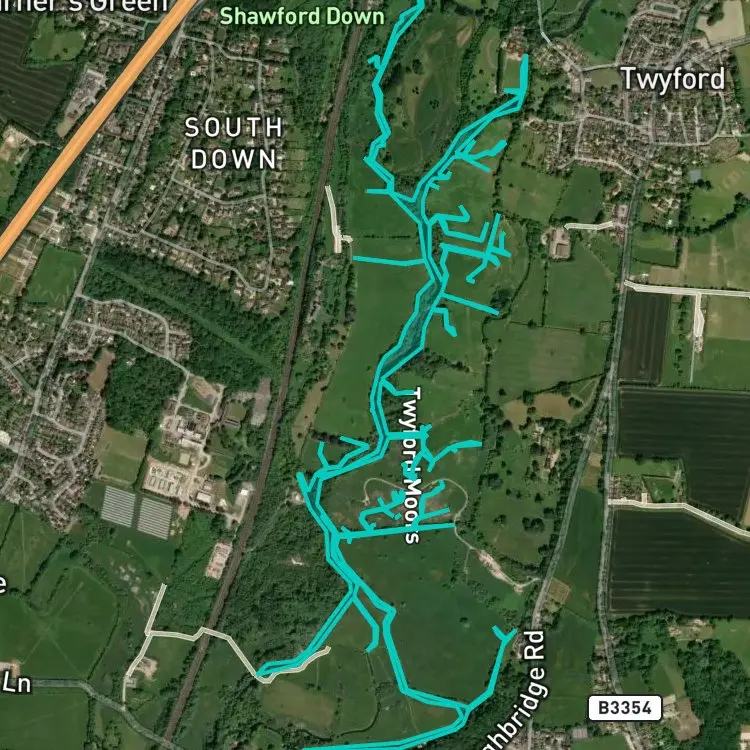
Task: Select the solar panel array field
Action: (136, 512)
